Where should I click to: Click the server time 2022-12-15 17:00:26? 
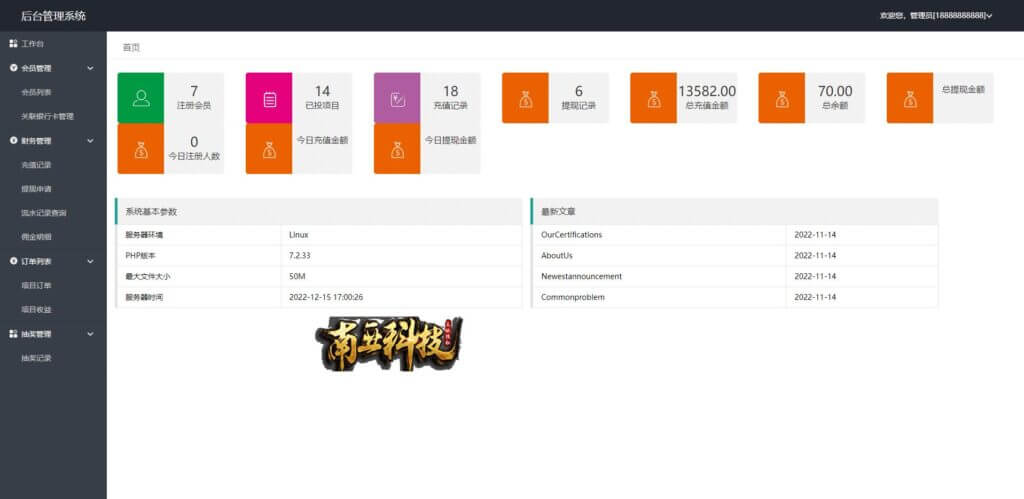326,297
